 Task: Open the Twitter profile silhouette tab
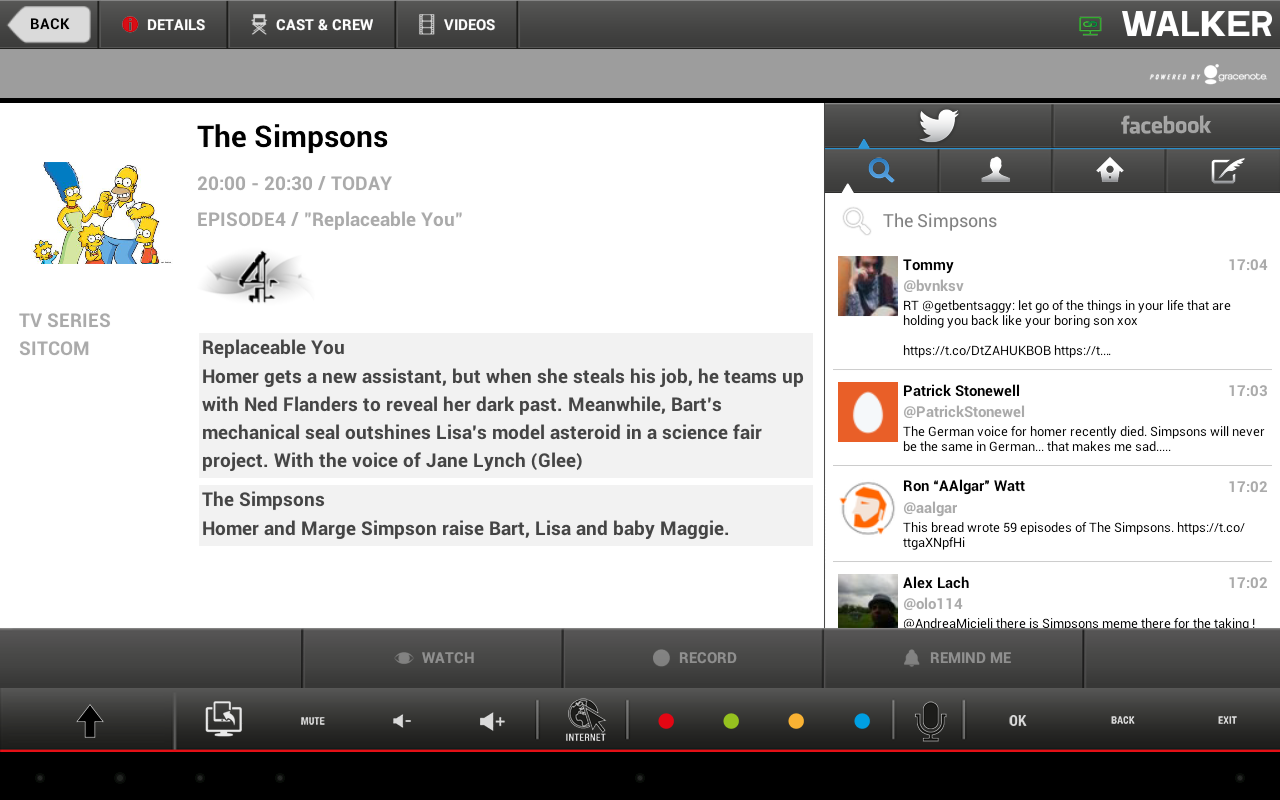pyautogui.click(x=995, y=171)
